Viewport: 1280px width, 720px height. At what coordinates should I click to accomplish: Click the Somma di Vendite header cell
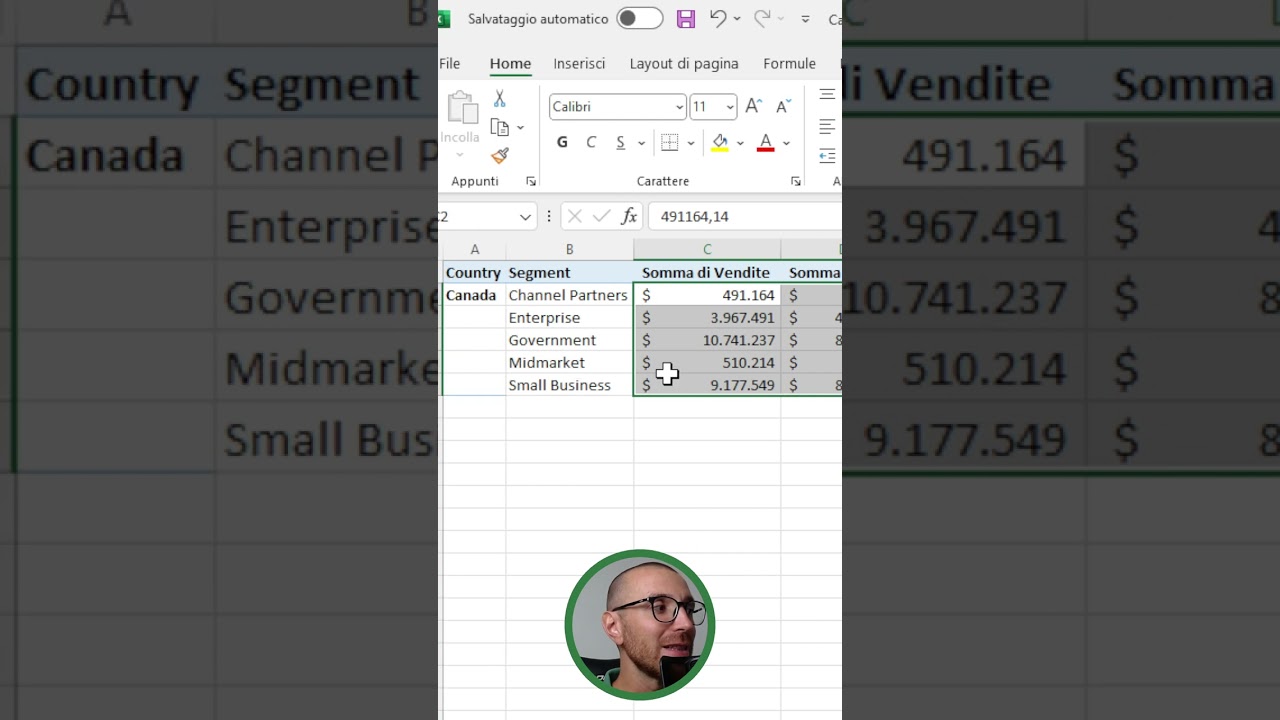click(x=707, y=272)
